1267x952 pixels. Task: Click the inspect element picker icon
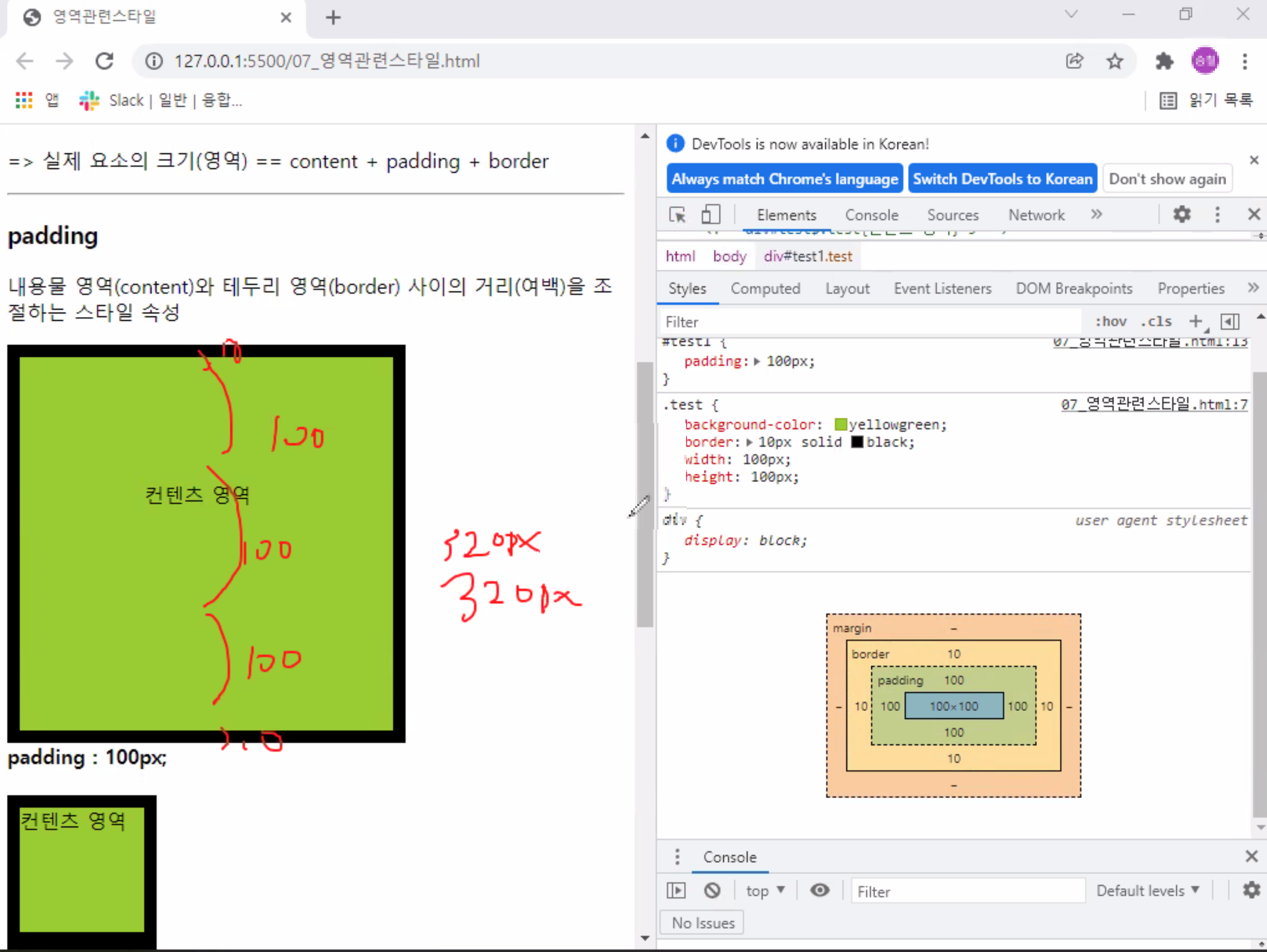point(677,215)
